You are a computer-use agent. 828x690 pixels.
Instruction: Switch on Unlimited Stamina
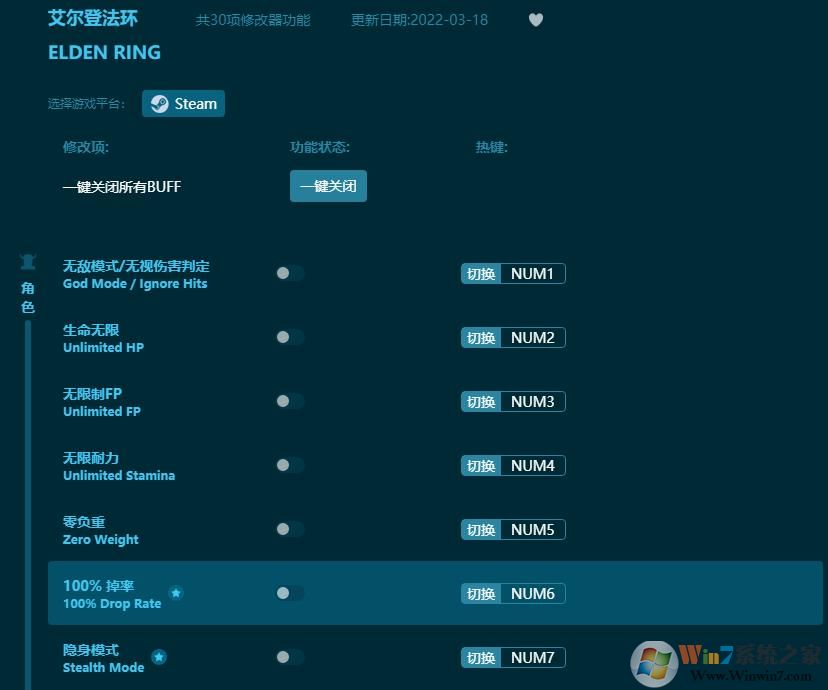289,465
